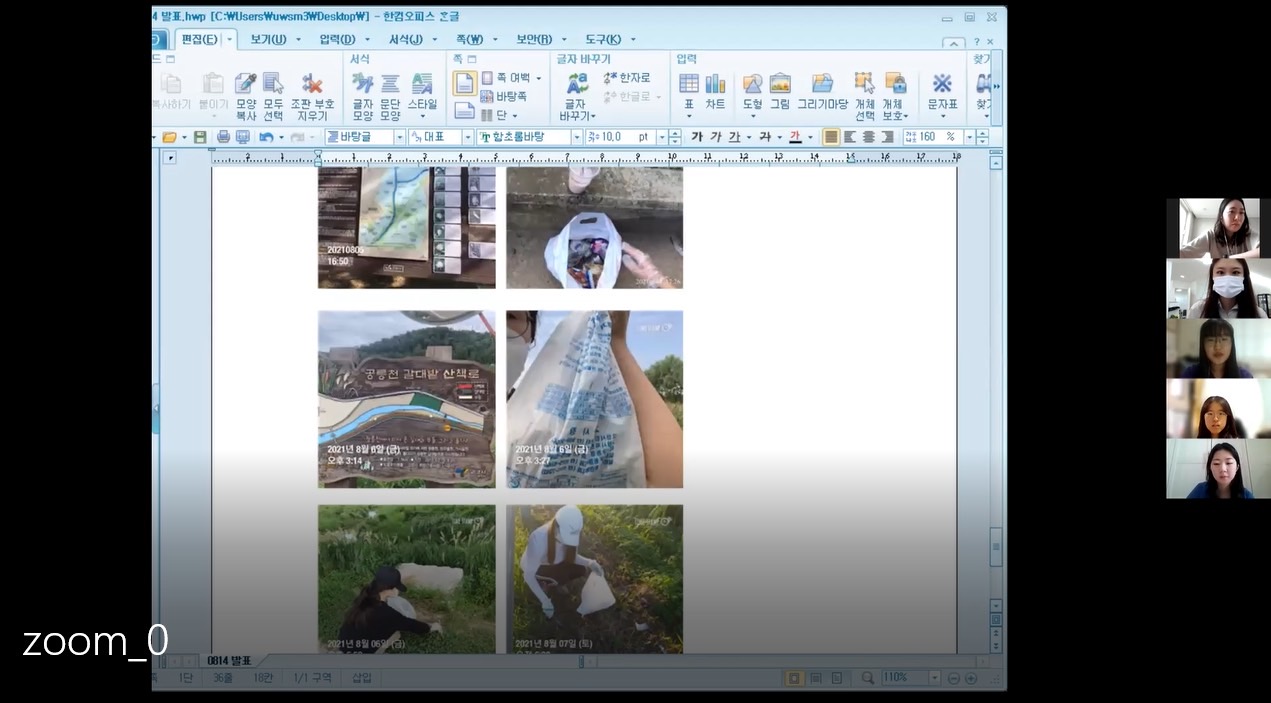Select portrait page orientation icon
Viewport: 1271px width, 703px height.
coord(464,83)
